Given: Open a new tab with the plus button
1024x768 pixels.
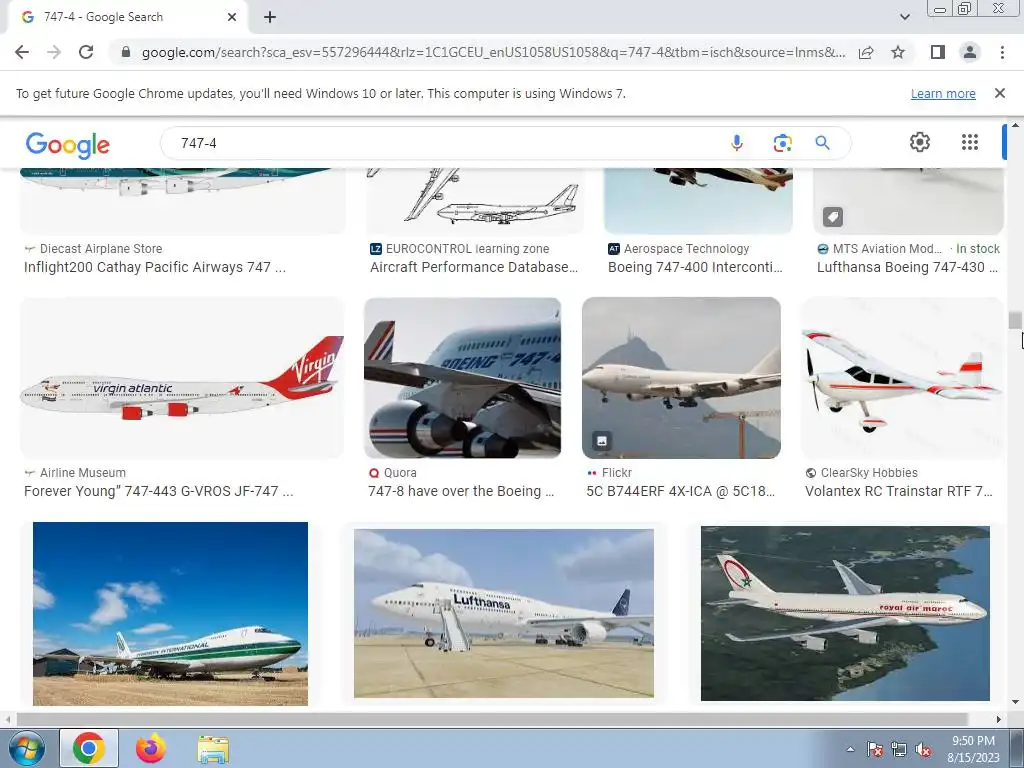Looking at the screenshot, I should 270,17.
